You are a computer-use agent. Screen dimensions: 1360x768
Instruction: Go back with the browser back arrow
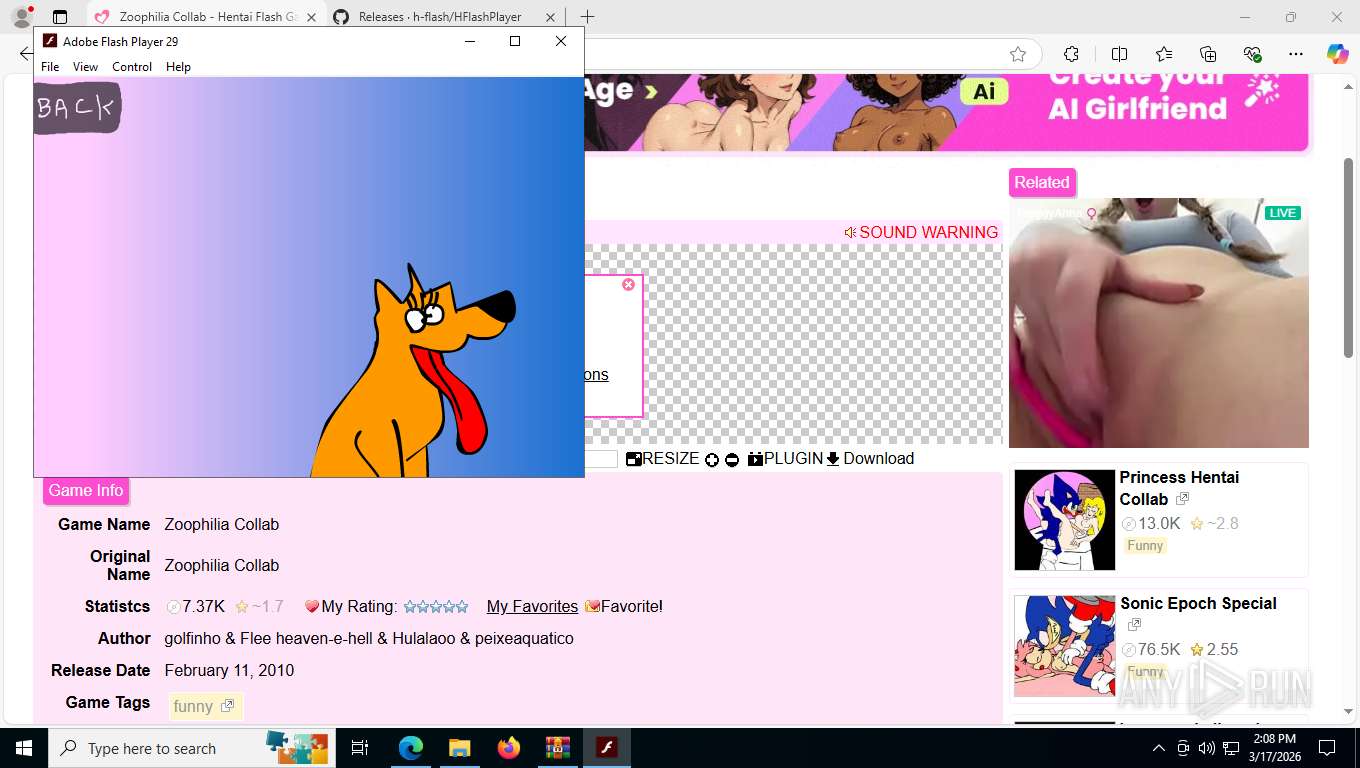[x=25, y=54]
